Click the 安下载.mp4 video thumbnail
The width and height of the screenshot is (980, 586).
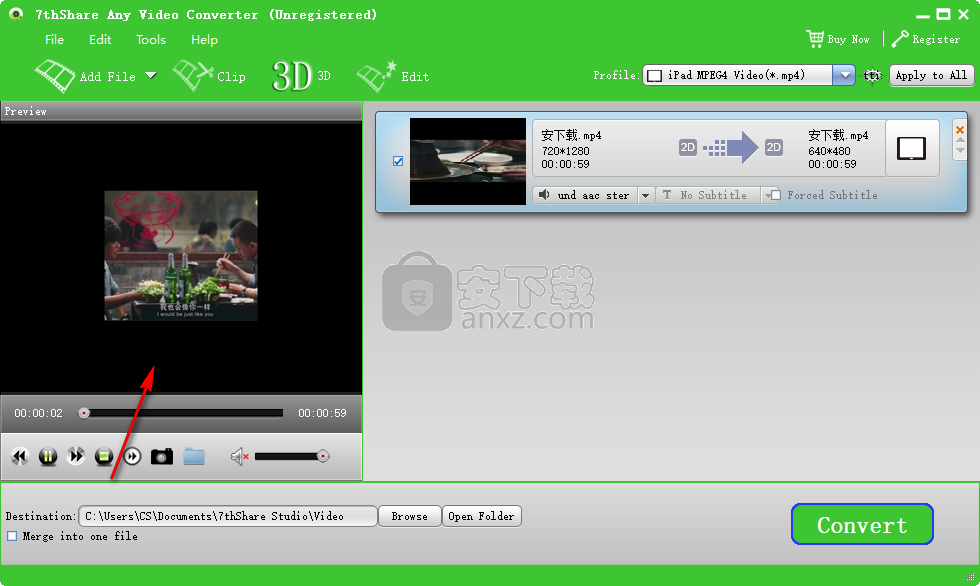[x=468, y=161]
